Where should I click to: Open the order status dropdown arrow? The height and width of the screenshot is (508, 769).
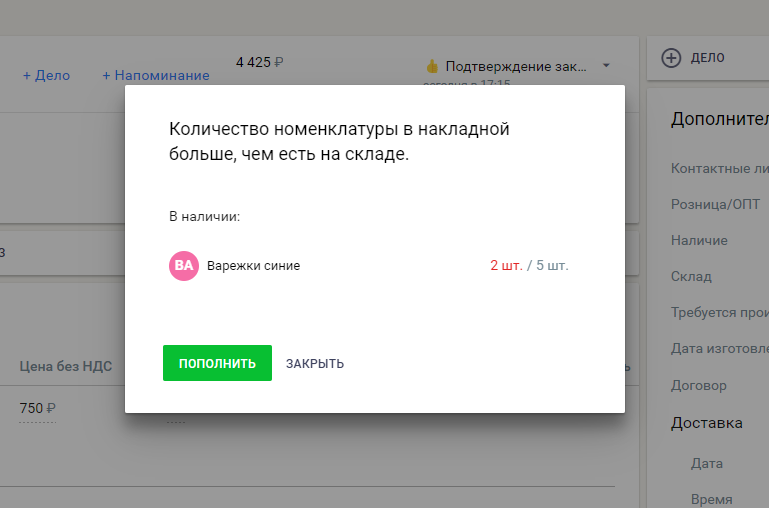click(606, 67)
